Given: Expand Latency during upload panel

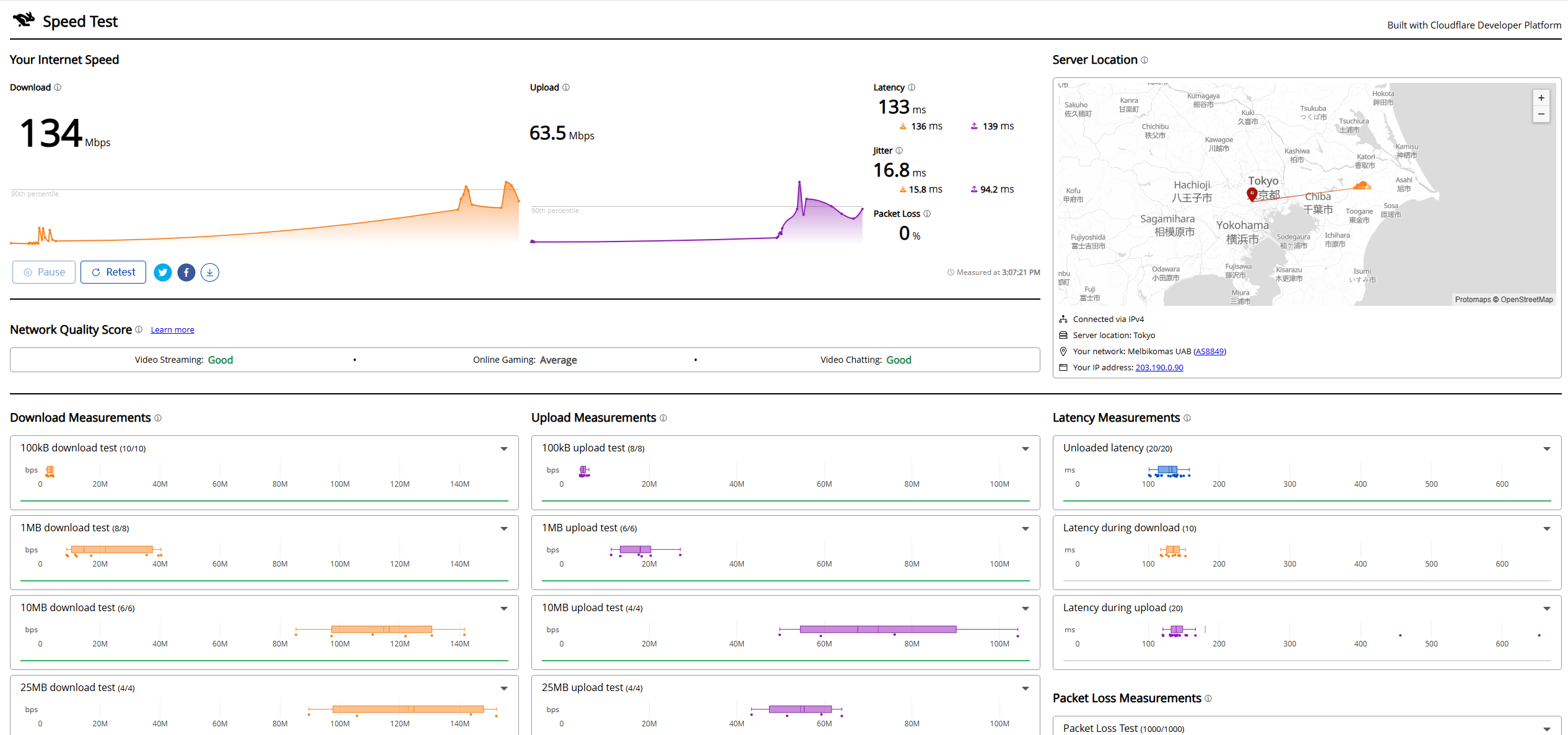Looking at the screenshot, I should [1547, 609].
